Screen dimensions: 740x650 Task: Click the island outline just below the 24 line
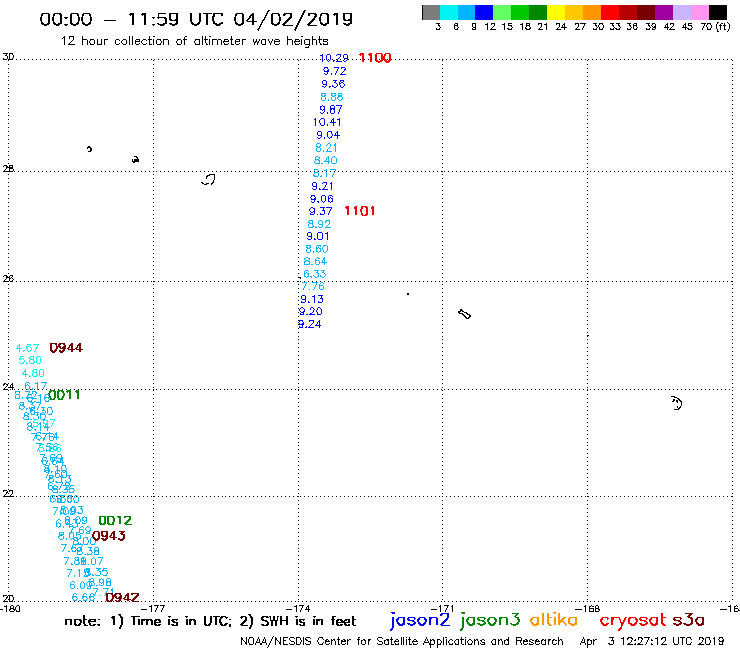pos(677,403)
